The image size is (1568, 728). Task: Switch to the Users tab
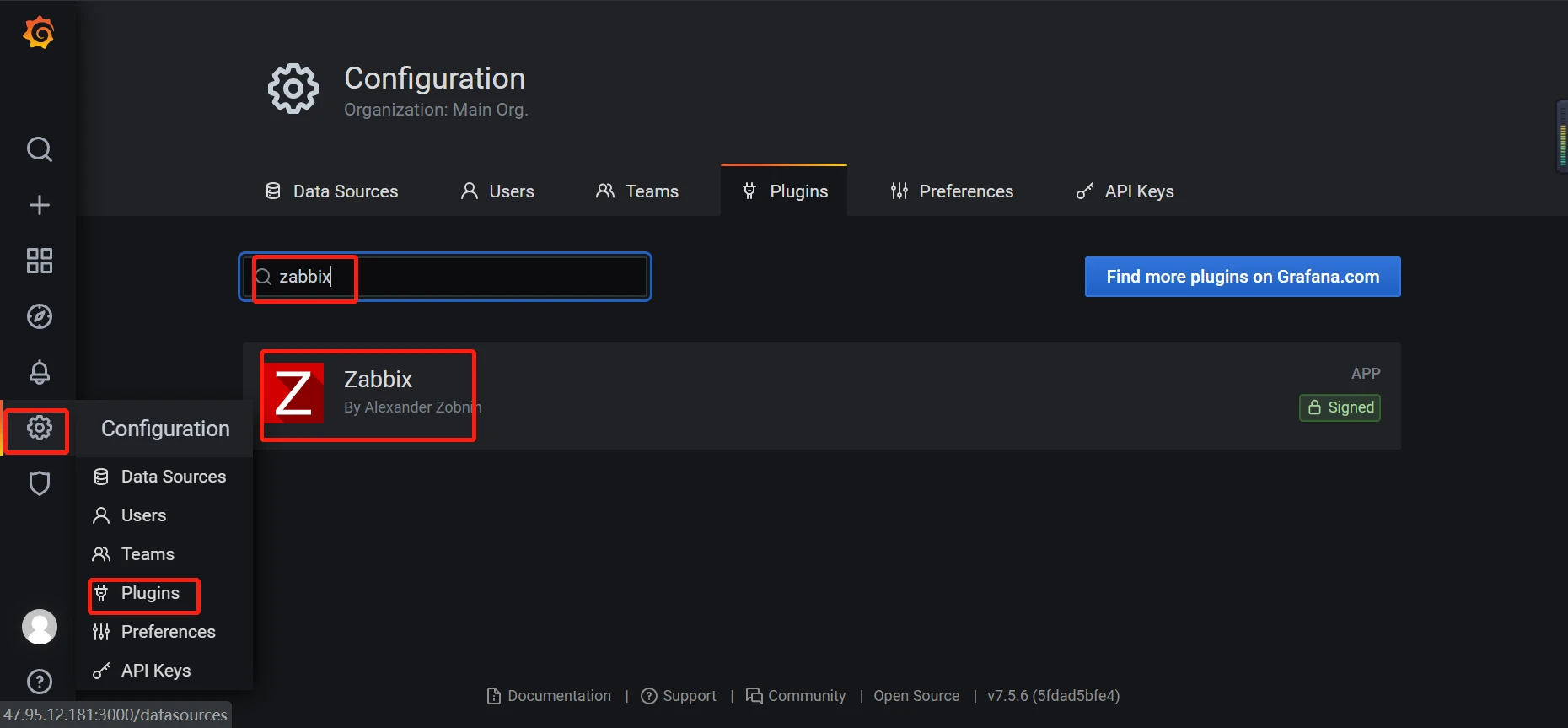(497, 191)
